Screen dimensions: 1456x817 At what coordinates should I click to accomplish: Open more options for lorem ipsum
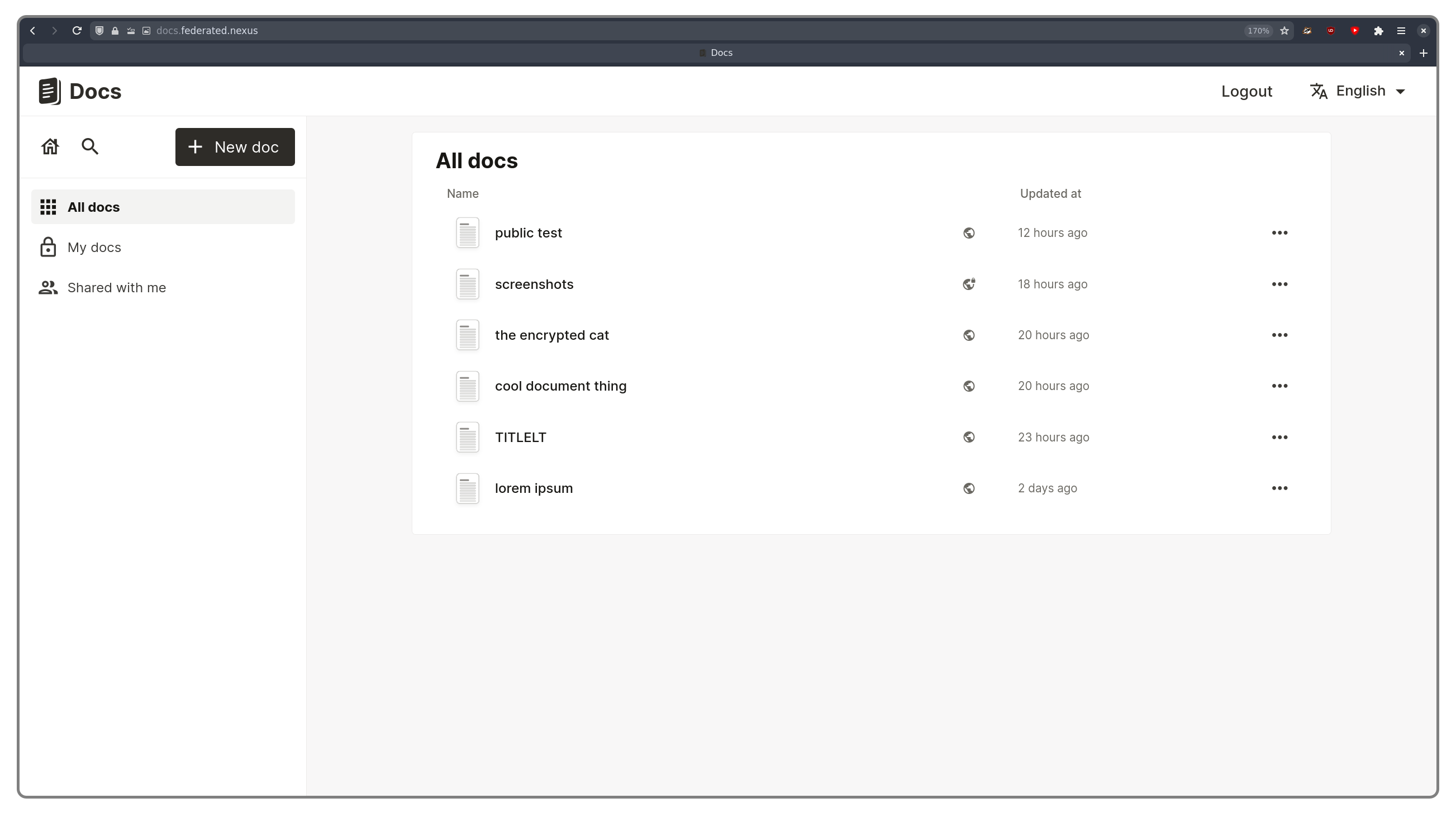point(1279,488)
